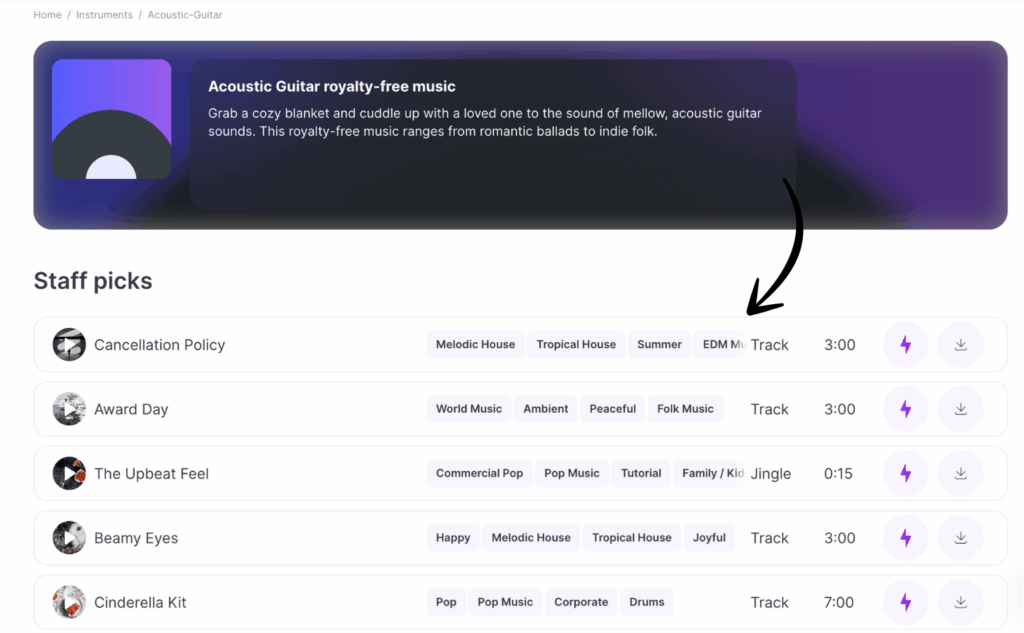1024x633 pixels.
Task: Download the Cinderella Kit track
Action: coord(960,602)
